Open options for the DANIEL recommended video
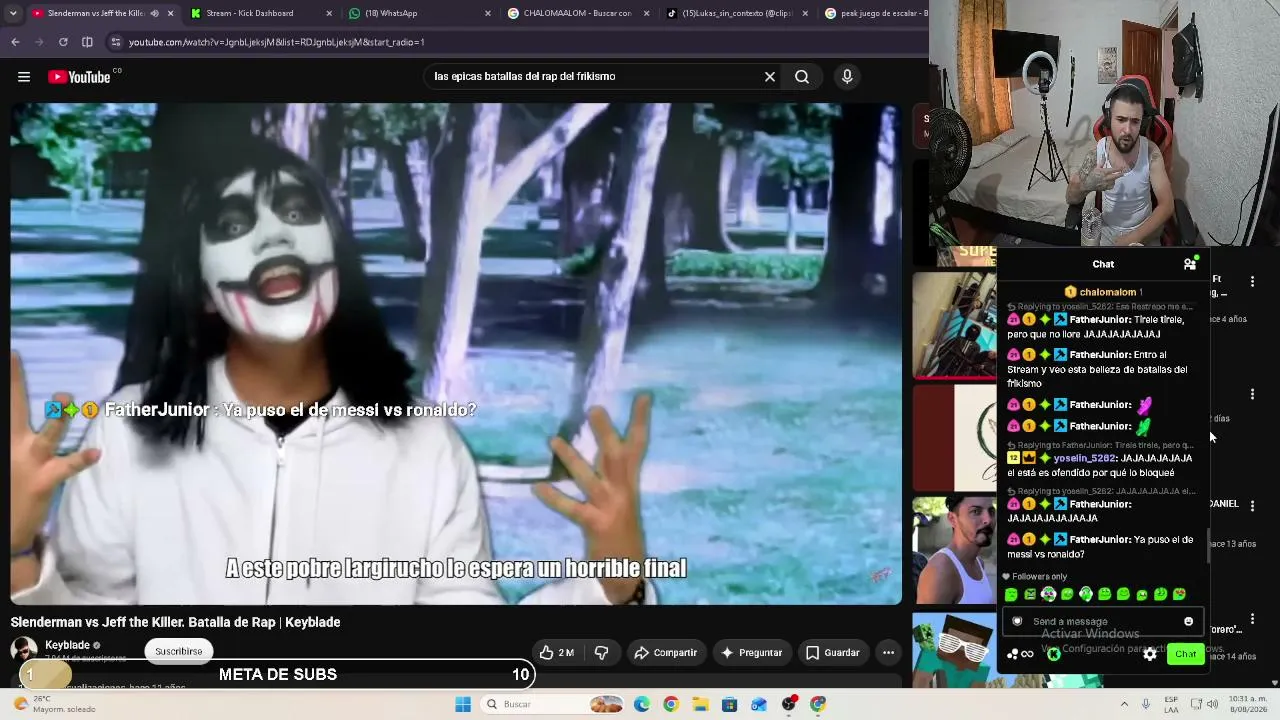Viewport: 1280px width, 720px height. point(1252,507)
